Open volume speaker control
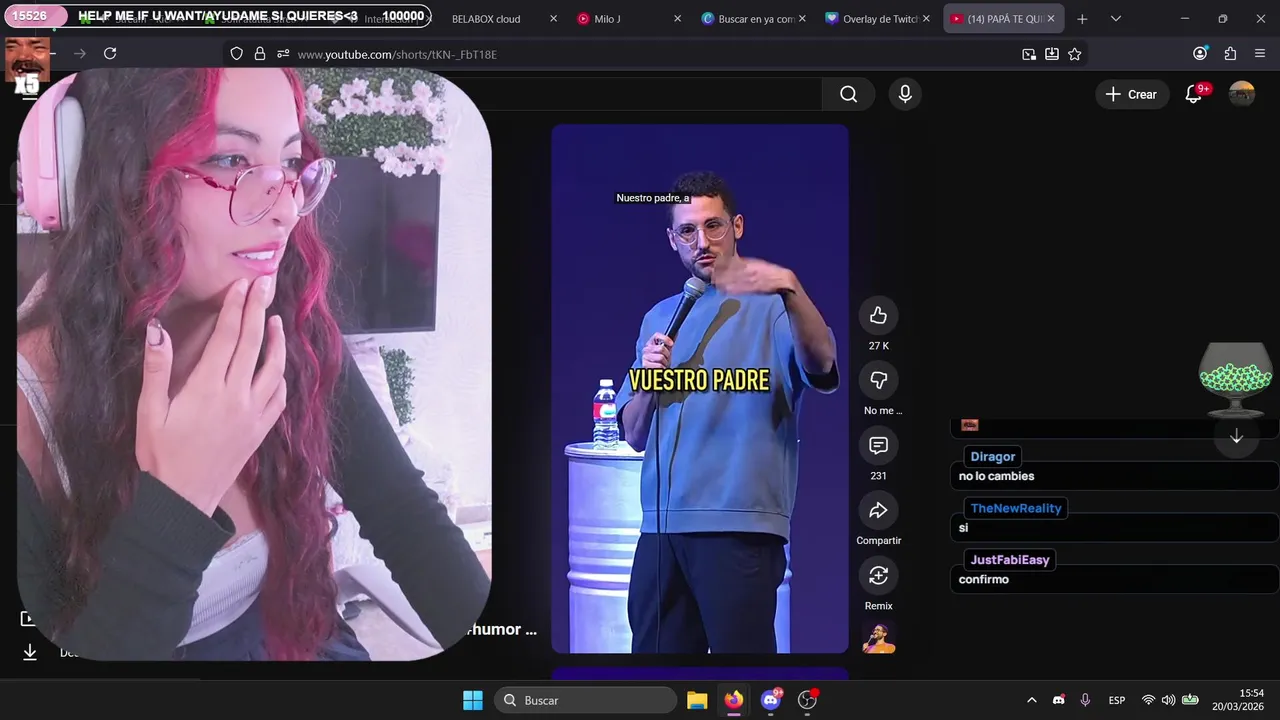 tap(1168, 700)
